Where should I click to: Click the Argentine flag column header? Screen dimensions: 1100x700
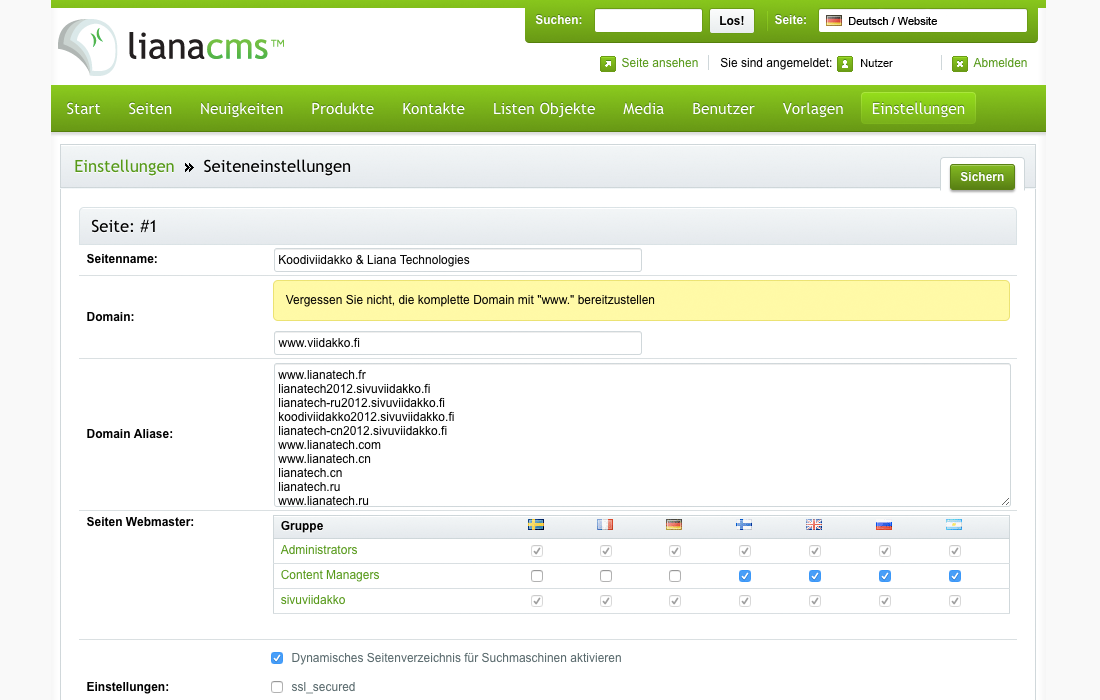tap(954, 525)
